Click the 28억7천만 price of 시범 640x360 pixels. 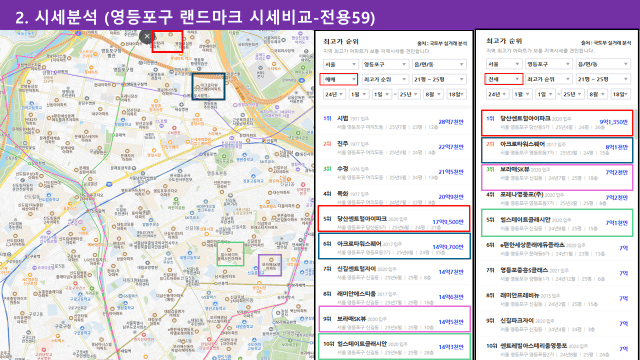coord(451,122)
